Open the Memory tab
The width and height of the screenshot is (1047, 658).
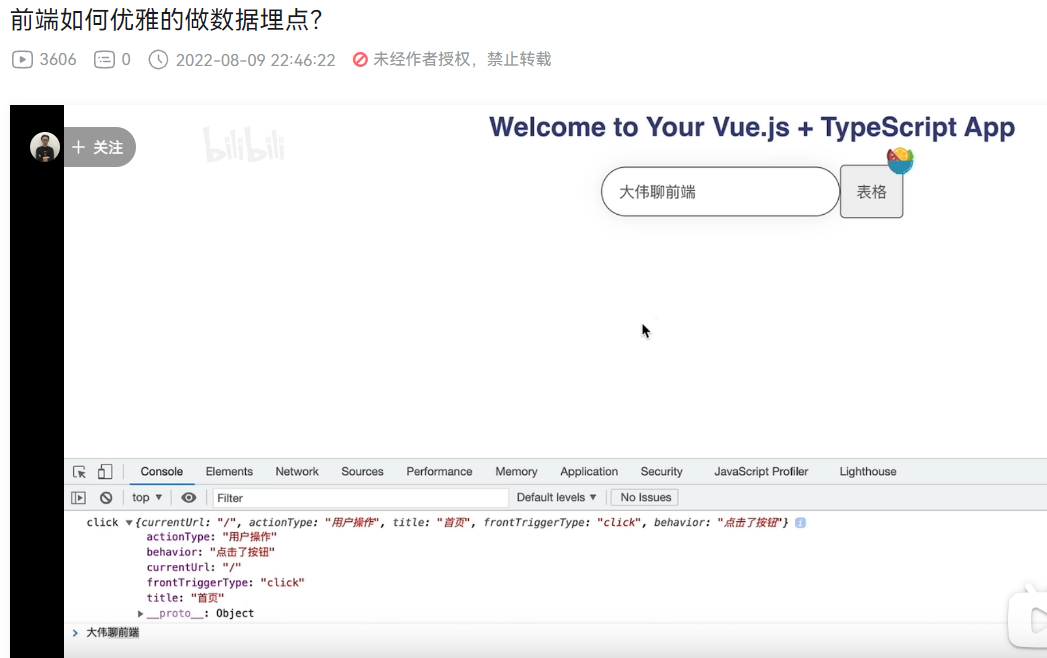[516, 472]
